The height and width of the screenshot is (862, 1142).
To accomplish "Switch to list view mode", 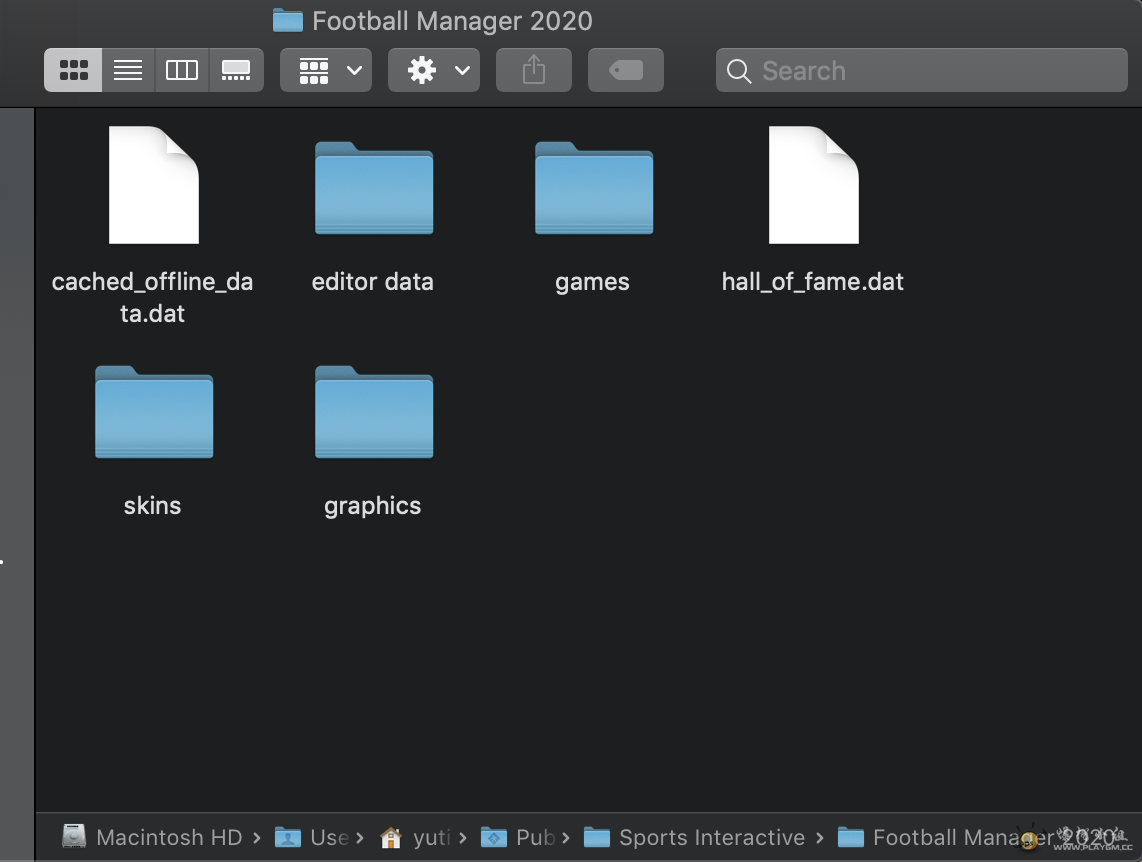I will point(128,70).
